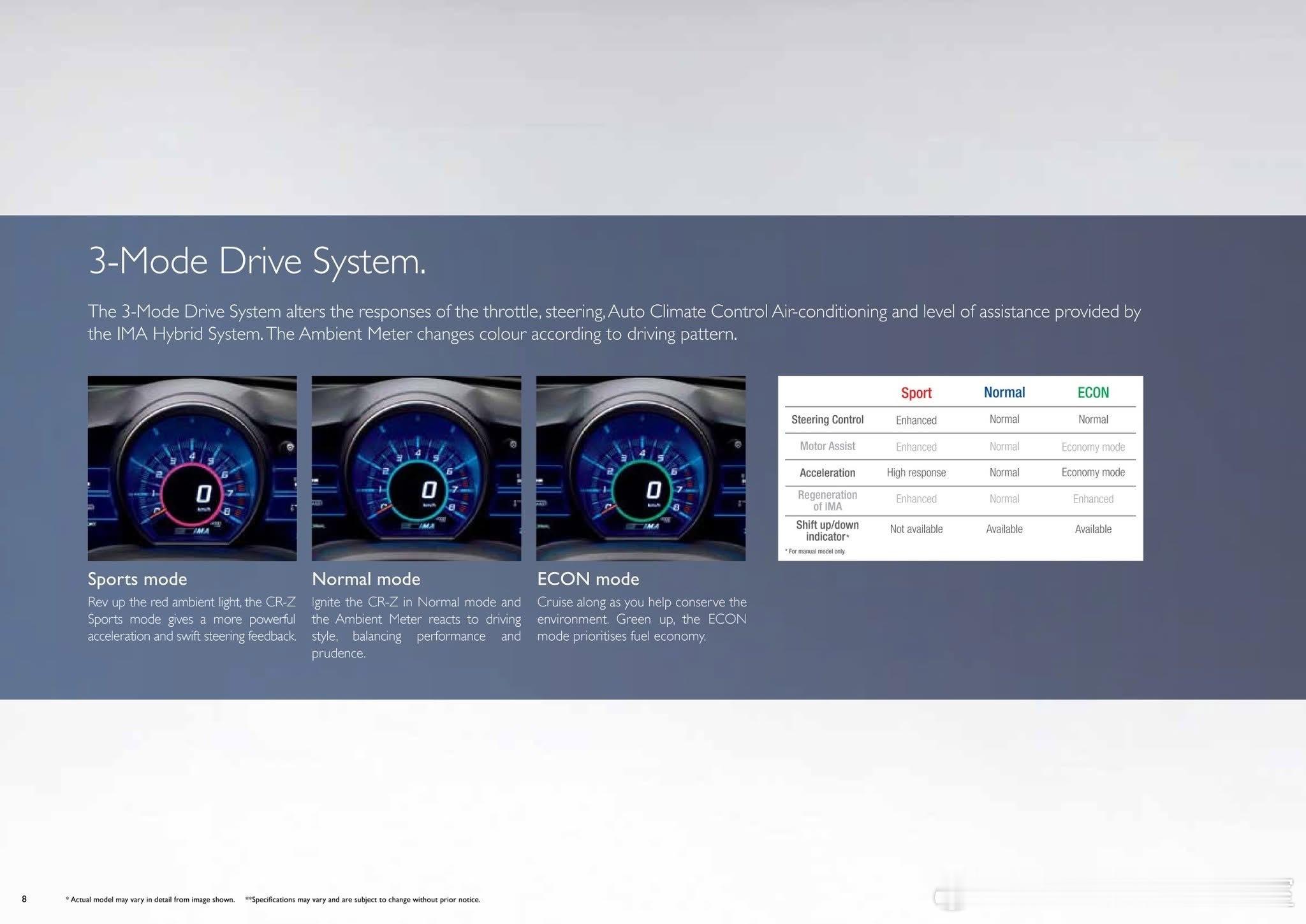Click the intro paragraph about IMA Hybrid System

(614, 322)
